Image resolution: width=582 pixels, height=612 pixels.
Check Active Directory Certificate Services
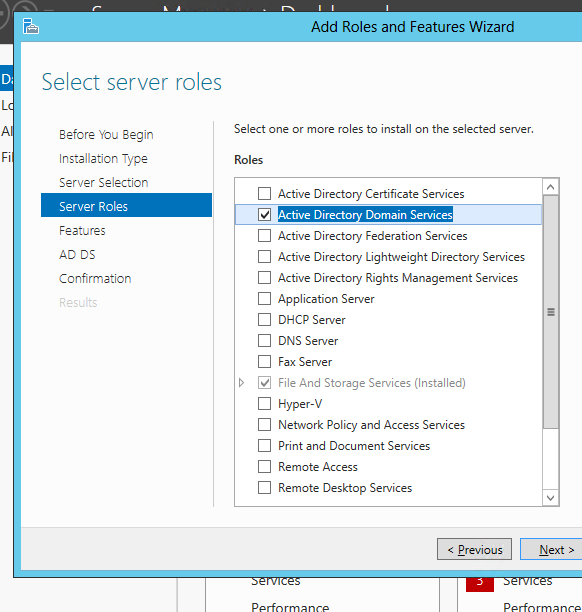point(264,194)
